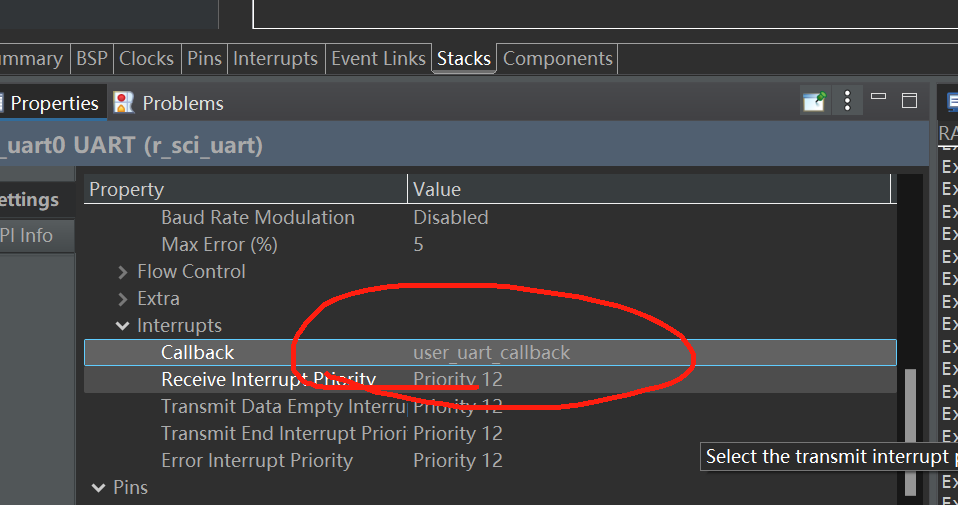Activate the Properties view tab
Image resolution: width=958 pixels, height=505 pixels.
pyautogui.click(x=54, y=103)
